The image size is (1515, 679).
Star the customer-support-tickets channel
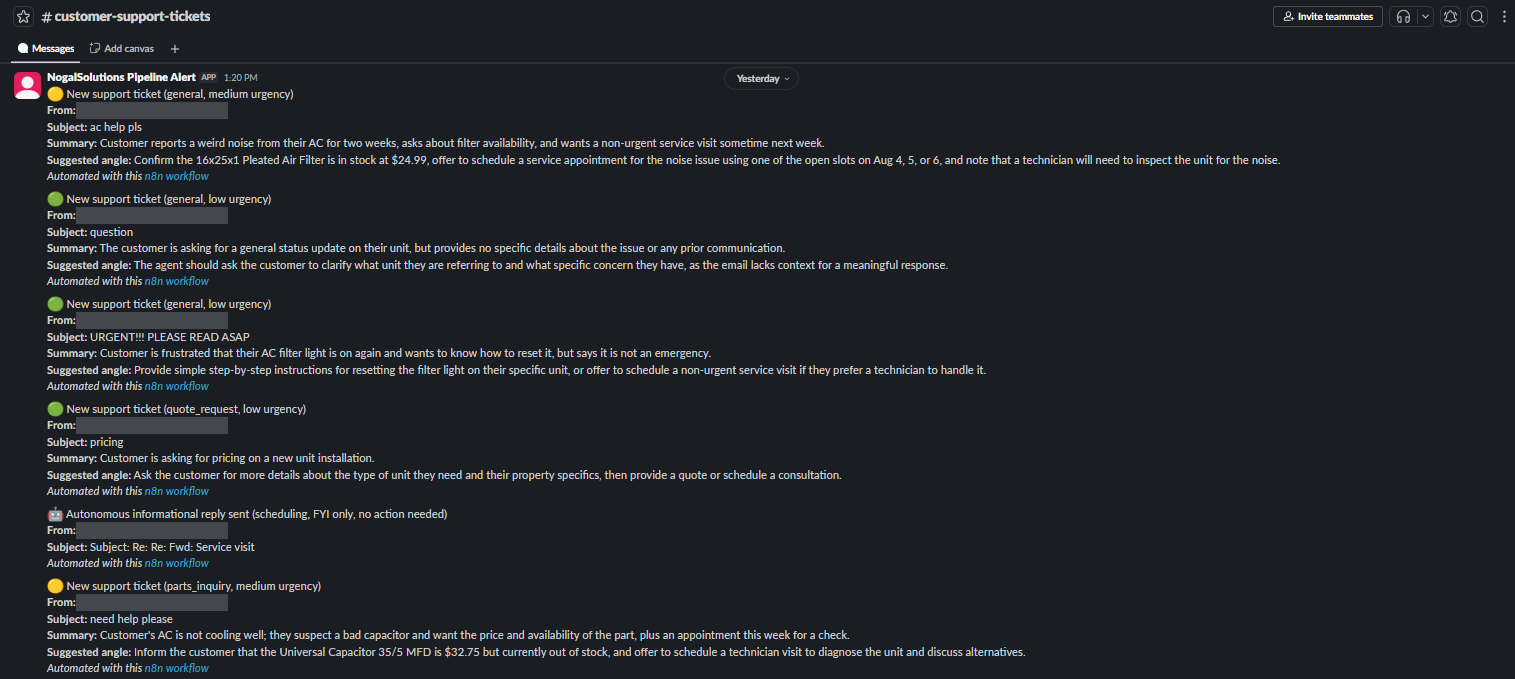click(24, 17)
